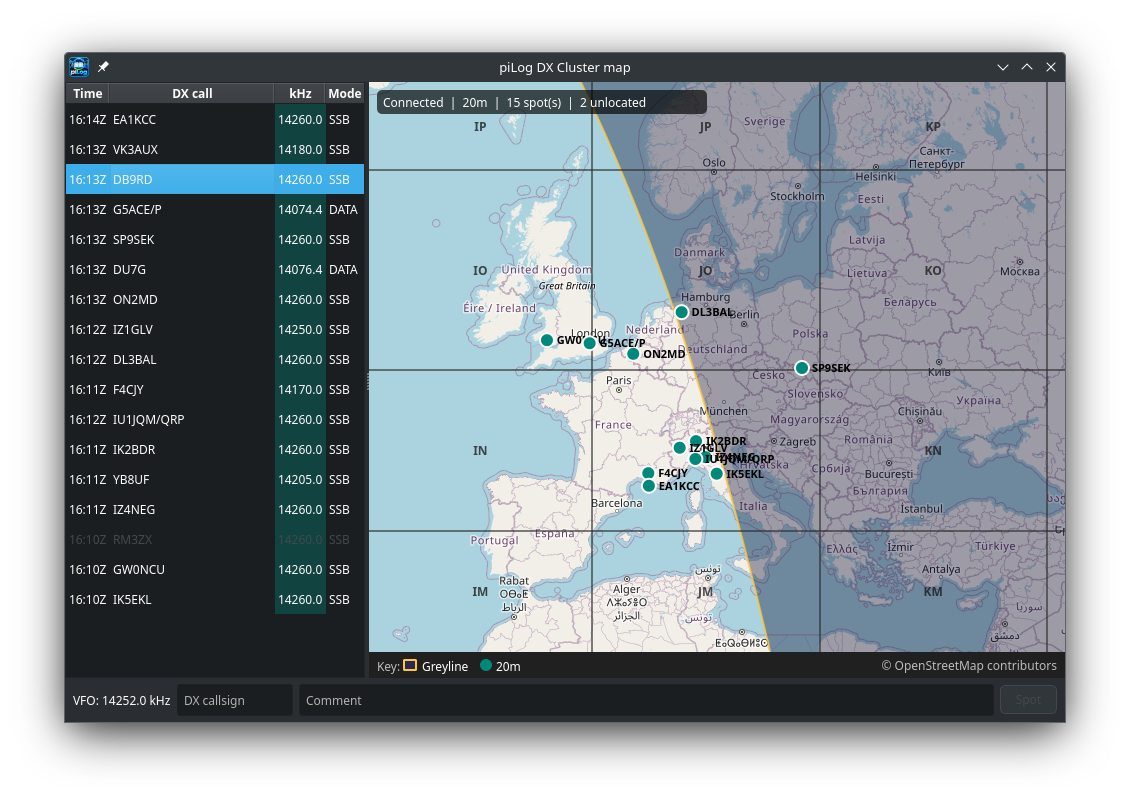Select the VK3AUX spot row
This screenshot has height=799, width=1130.
[x=215, y=150]
